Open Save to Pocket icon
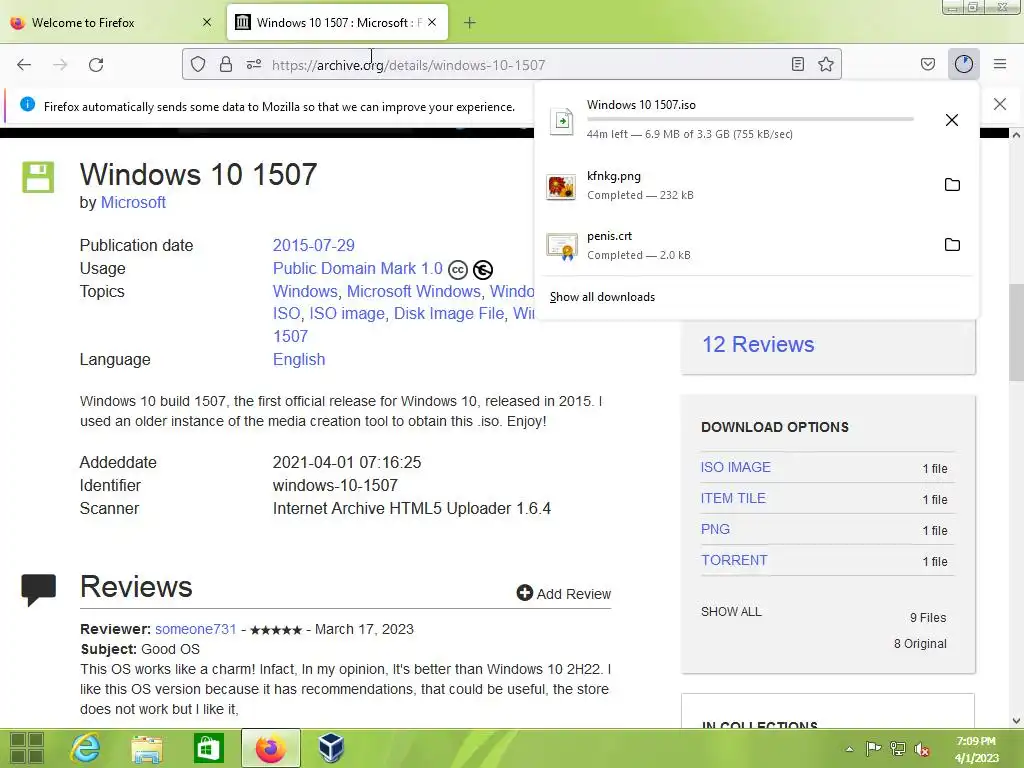Screen dimensions: 1024x768 coord(927,64)
